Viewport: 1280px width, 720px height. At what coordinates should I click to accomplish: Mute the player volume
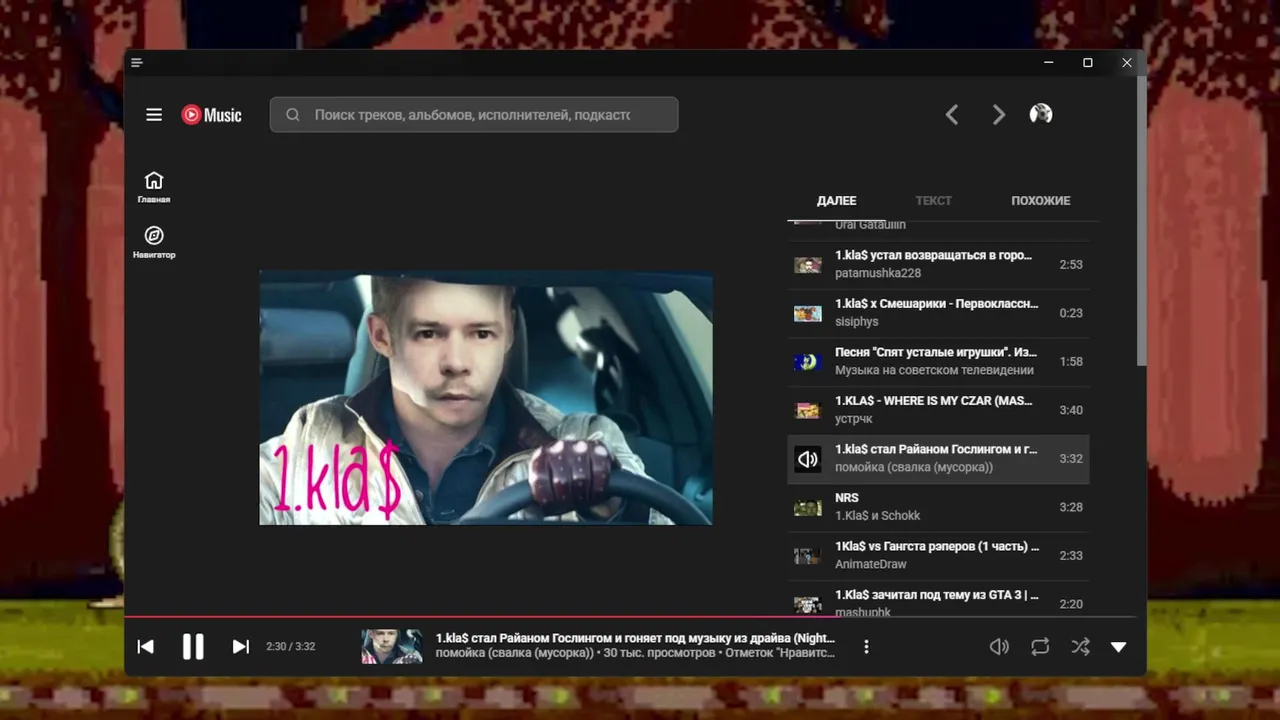(999, 647)
